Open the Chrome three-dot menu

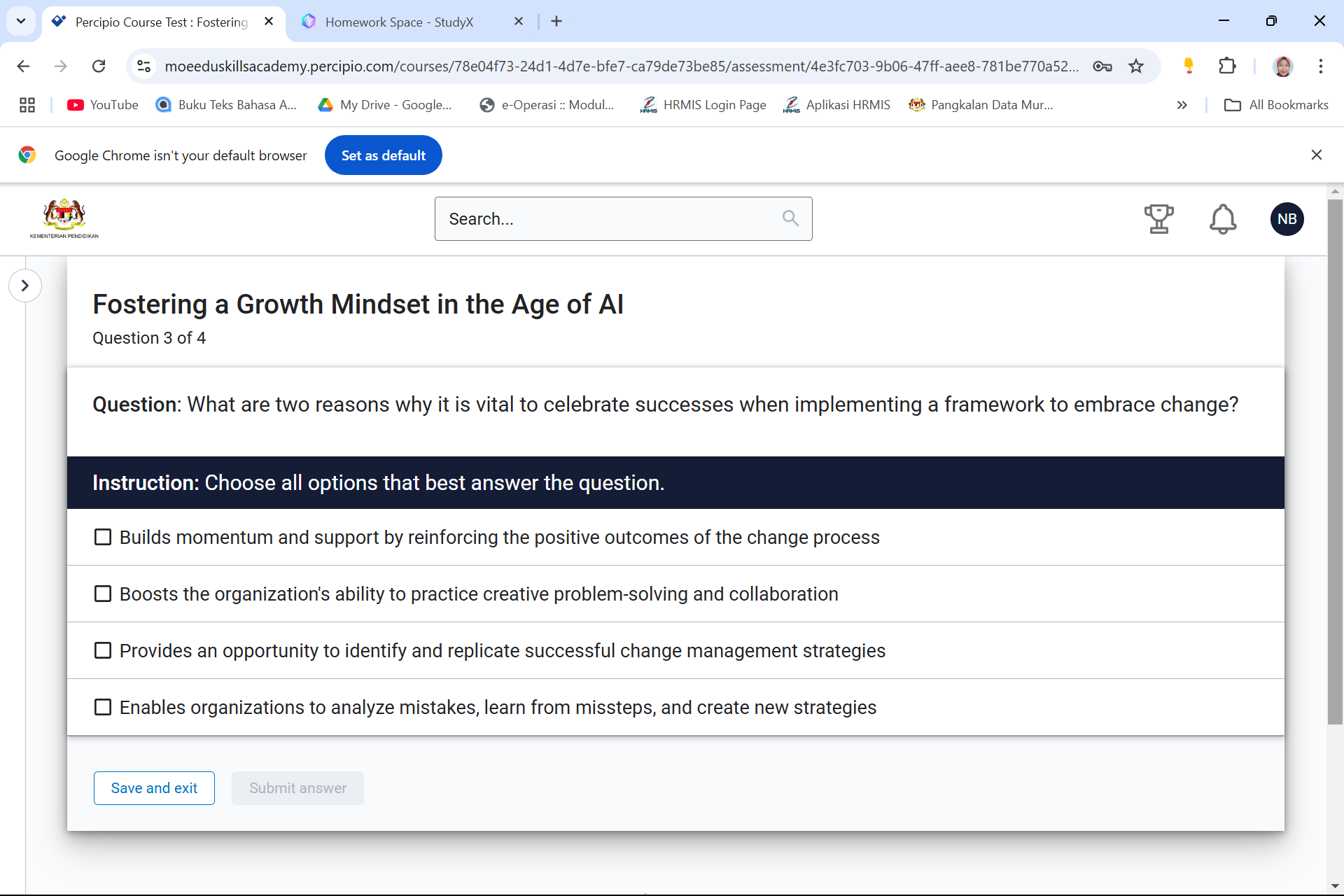(1321, 66)
